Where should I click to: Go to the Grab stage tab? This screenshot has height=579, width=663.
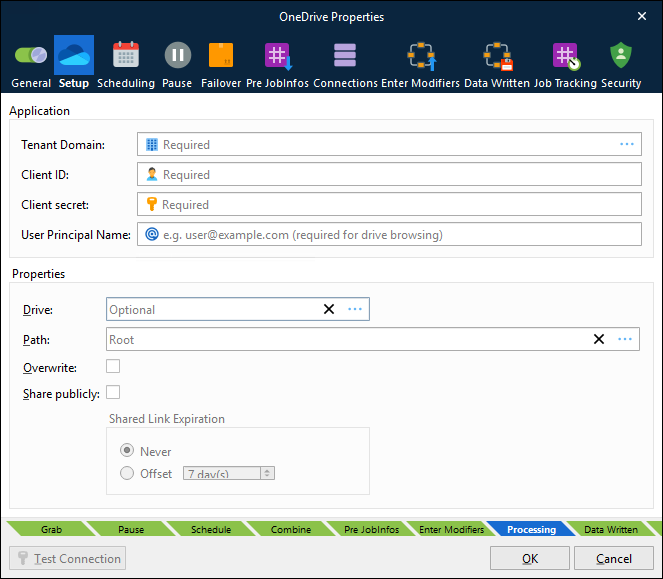52,530
